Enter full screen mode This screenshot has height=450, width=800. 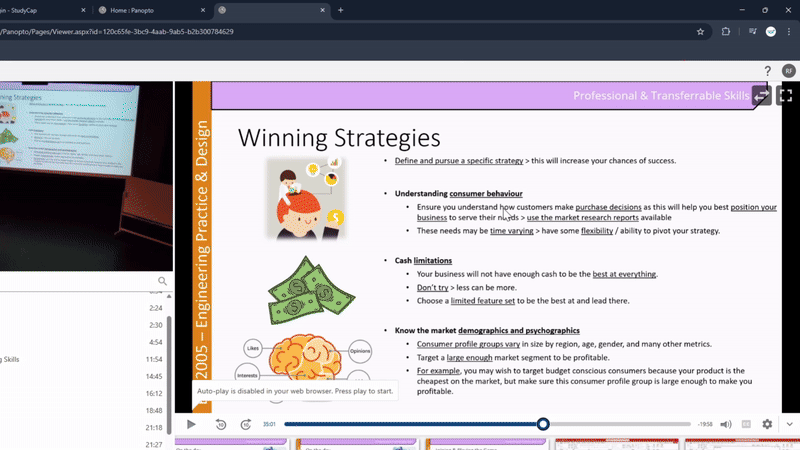coord(786,95)
